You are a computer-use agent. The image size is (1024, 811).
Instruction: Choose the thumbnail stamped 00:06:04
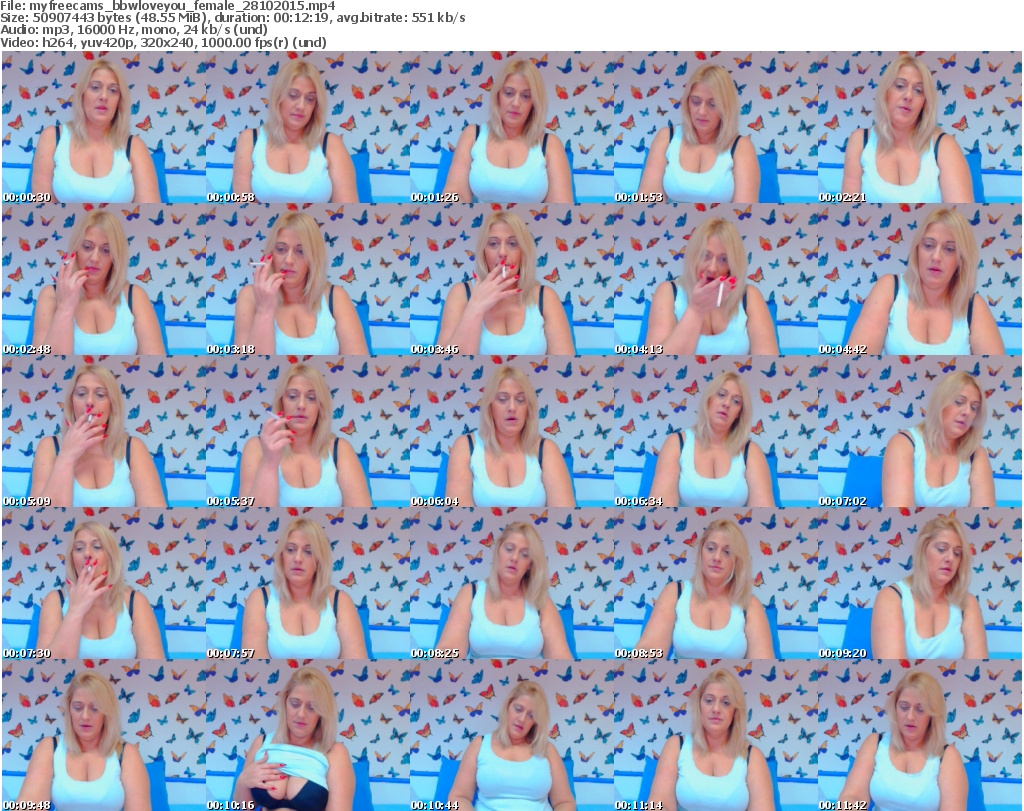[x=511, y=432]
